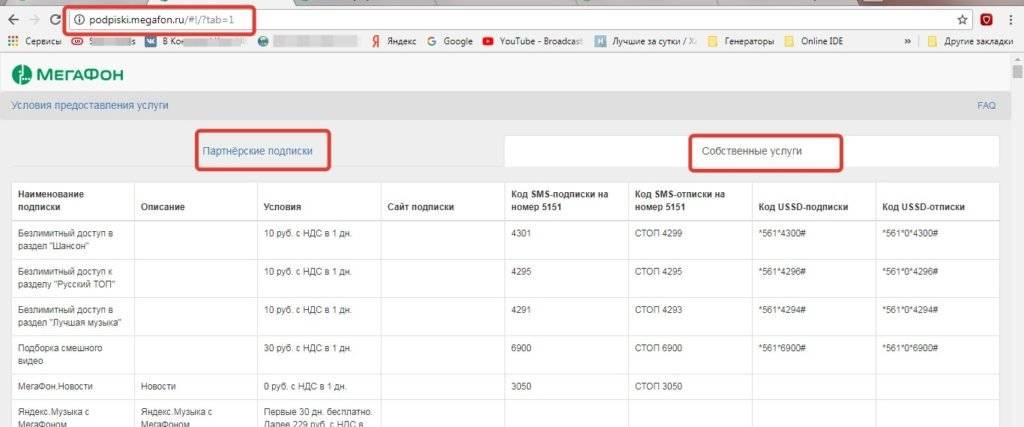The image size is (1024, 427).
Task: Open the red shield extension icon
Action: (986, 19)
